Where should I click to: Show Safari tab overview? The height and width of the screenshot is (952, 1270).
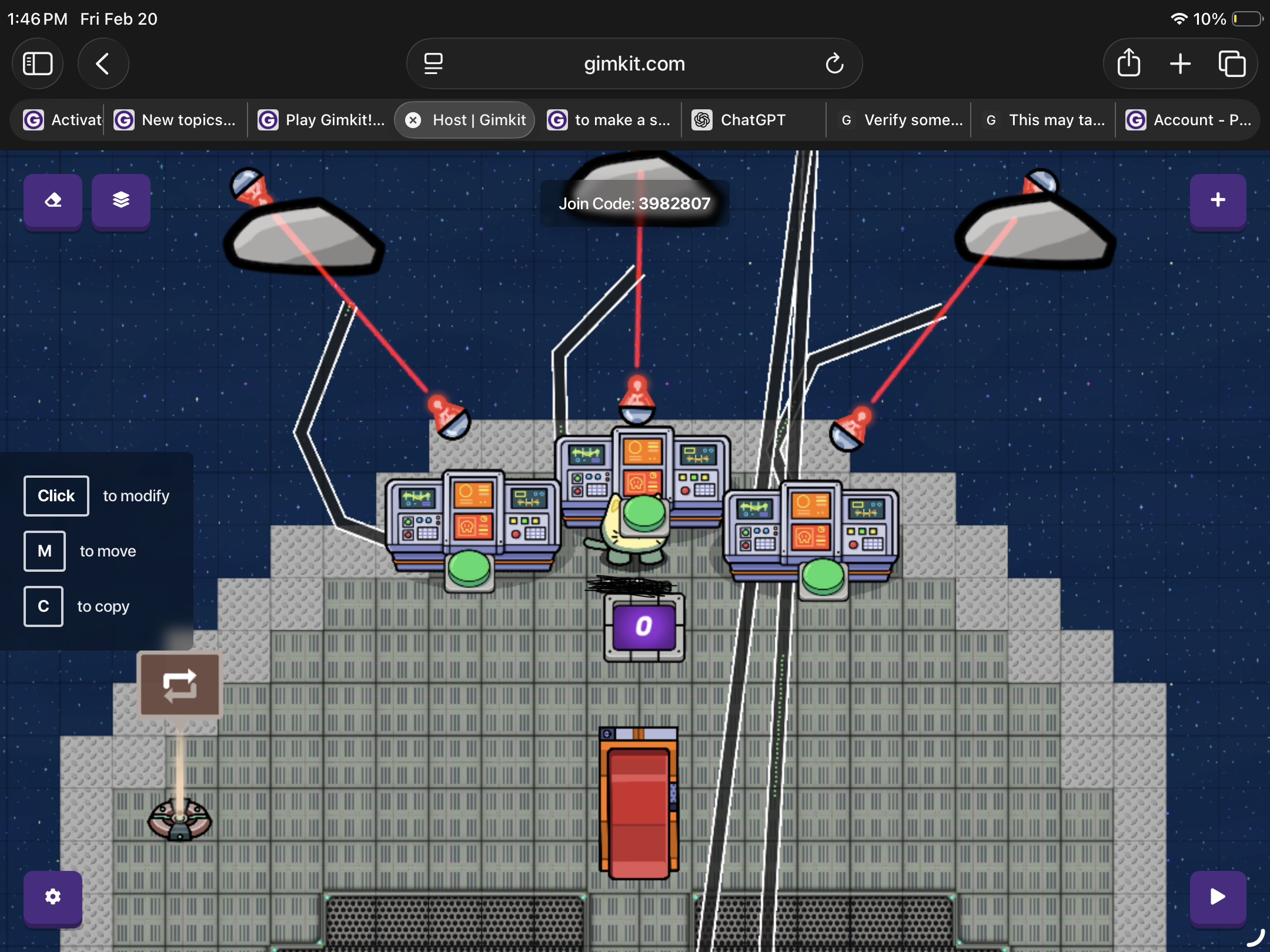tap(1232, 63)
